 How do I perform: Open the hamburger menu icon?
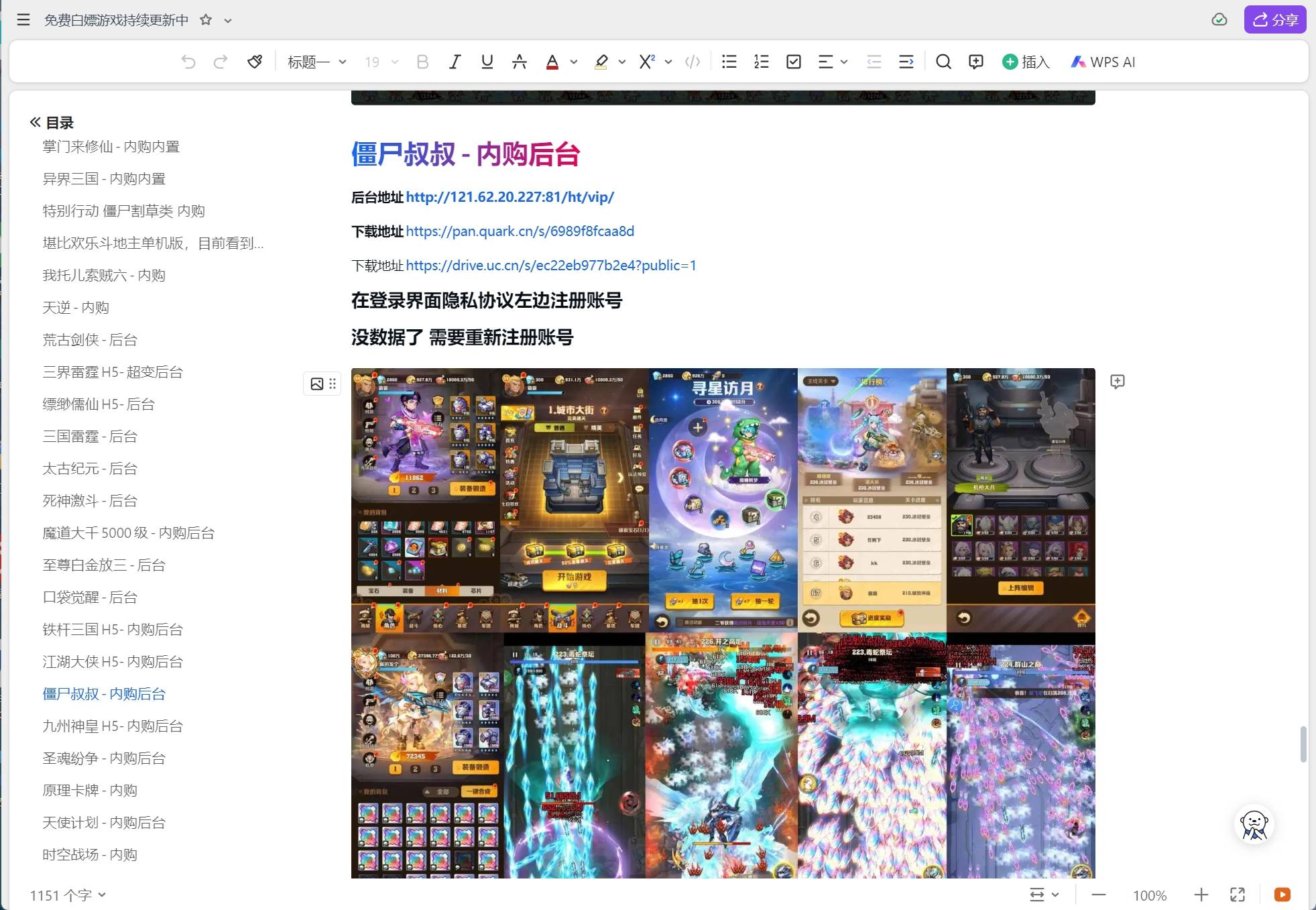coord(23,19)
